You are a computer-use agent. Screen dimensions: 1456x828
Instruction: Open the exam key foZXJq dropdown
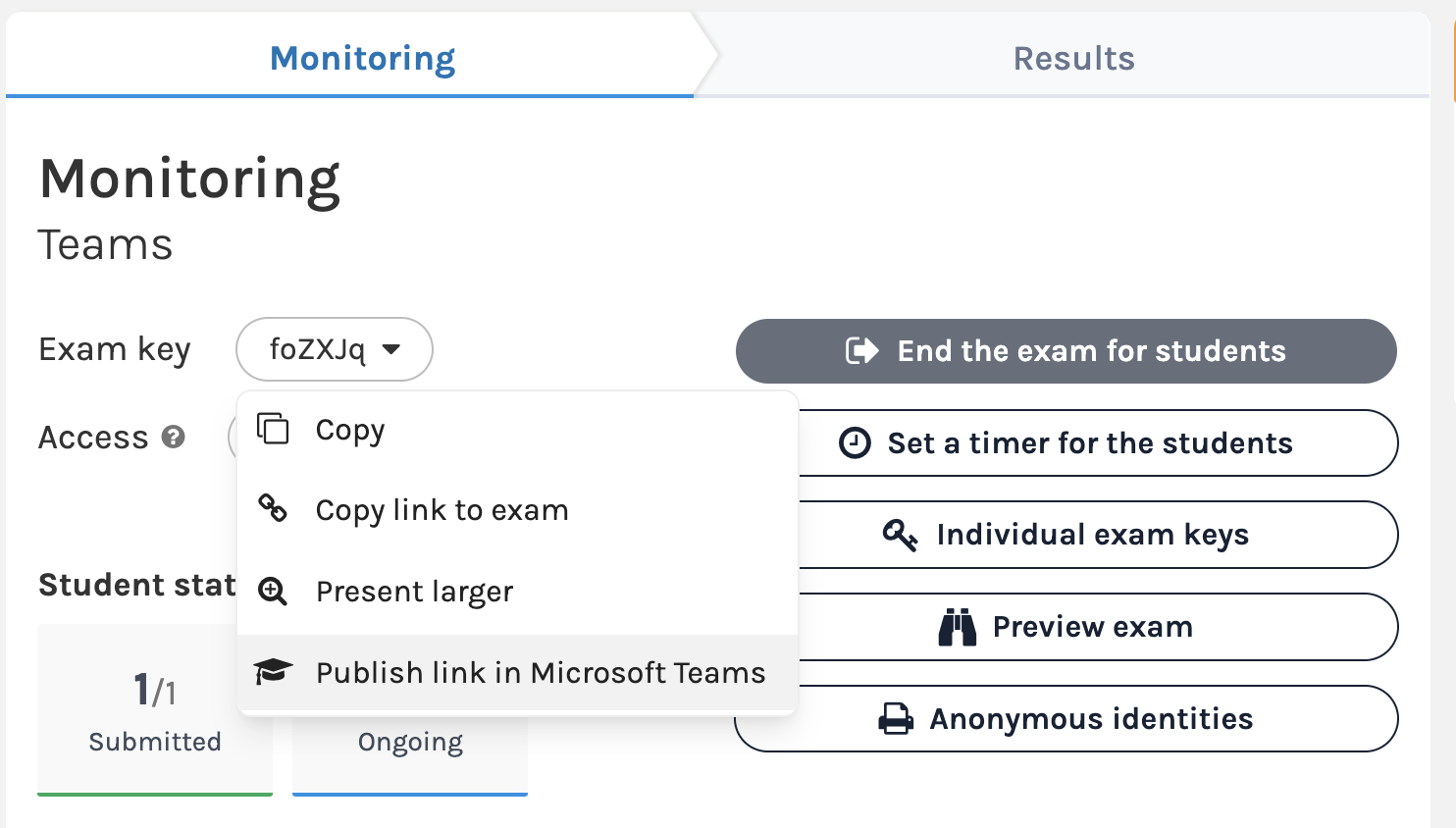click(334, 349)
